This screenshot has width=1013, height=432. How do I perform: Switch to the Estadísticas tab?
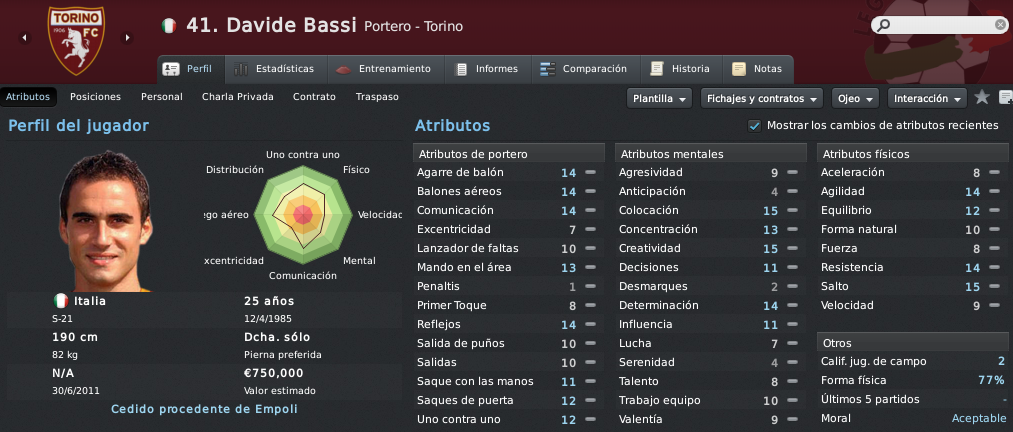(x=276, y=69)
